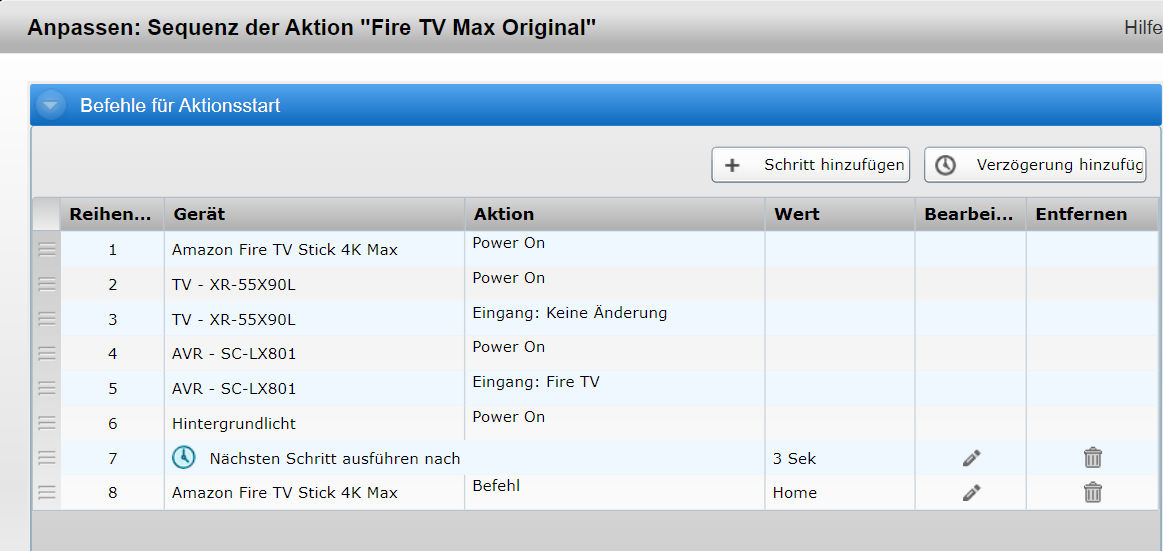Click the plus icon on Schritt hinzufügen
Image resolution: width=1163 pixels, height=551 pixels.
(732, 165)
